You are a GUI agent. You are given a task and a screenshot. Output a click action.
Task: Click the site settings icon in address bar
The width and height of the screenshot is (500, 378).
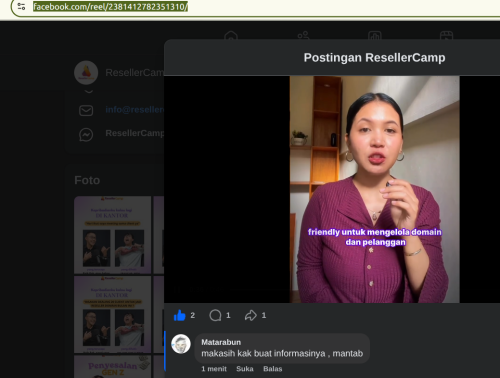point(21,6)
